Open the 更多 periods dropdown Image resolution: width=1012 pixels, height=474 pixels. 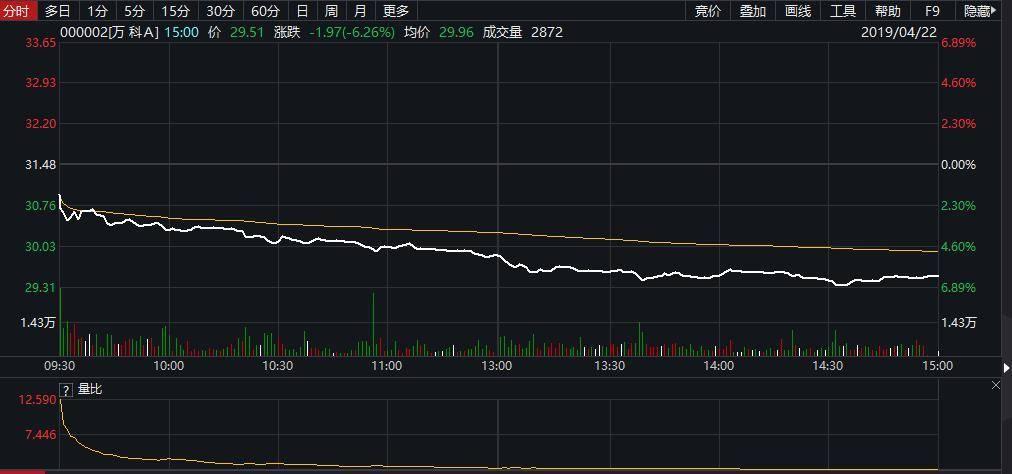(396, 11)
